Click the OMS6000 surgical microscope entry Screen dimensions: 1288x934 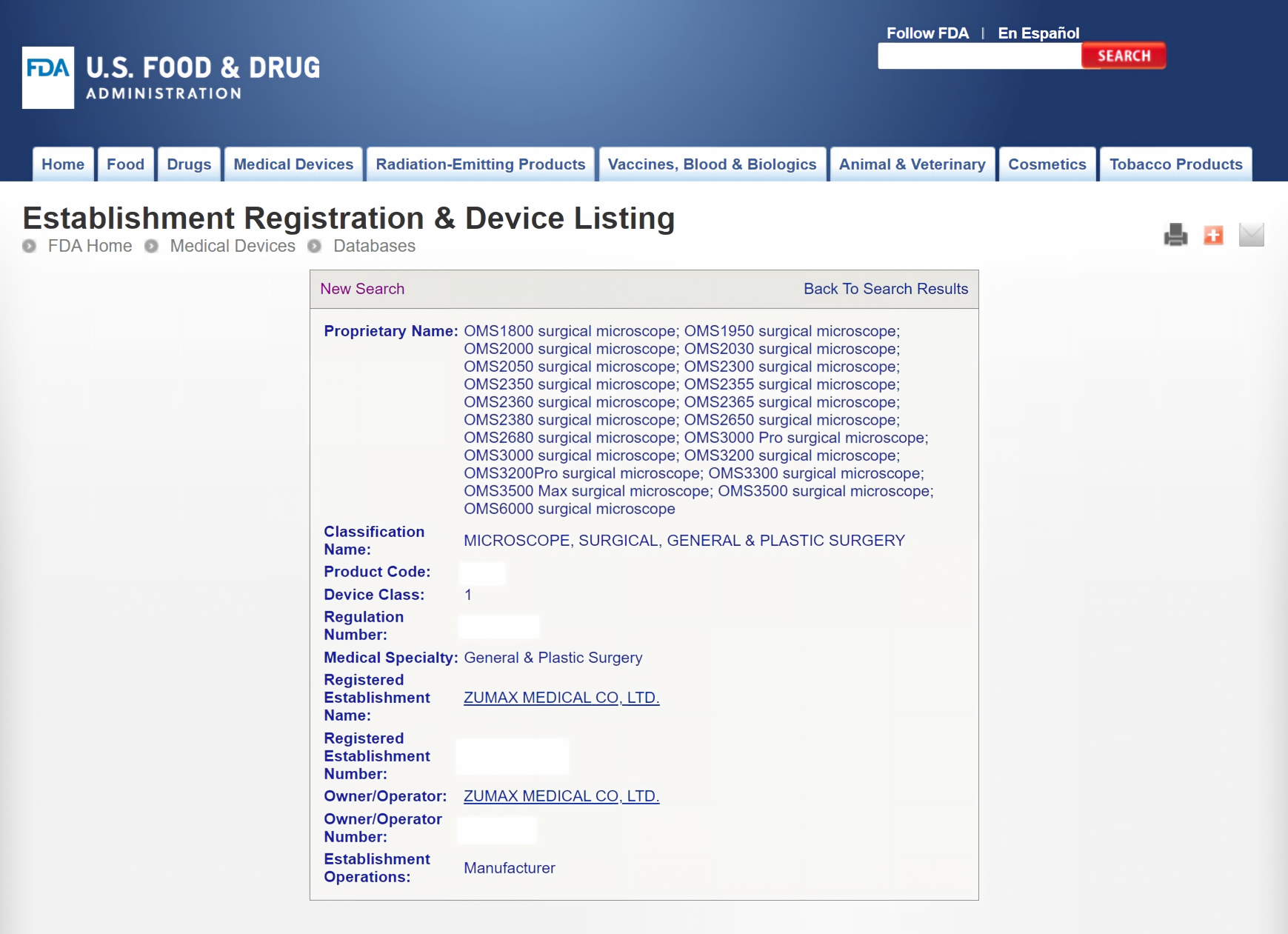pyautogui.click(x=570, y=509)
